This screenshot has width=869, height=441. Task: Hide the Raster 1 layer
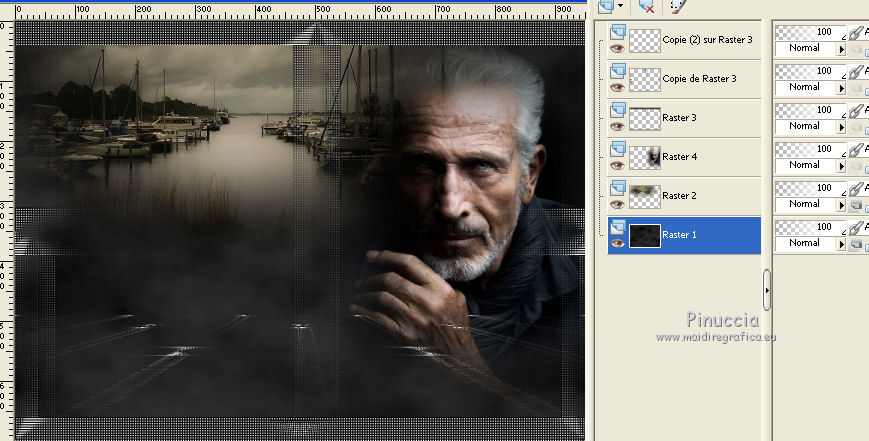tap(617, 244)
